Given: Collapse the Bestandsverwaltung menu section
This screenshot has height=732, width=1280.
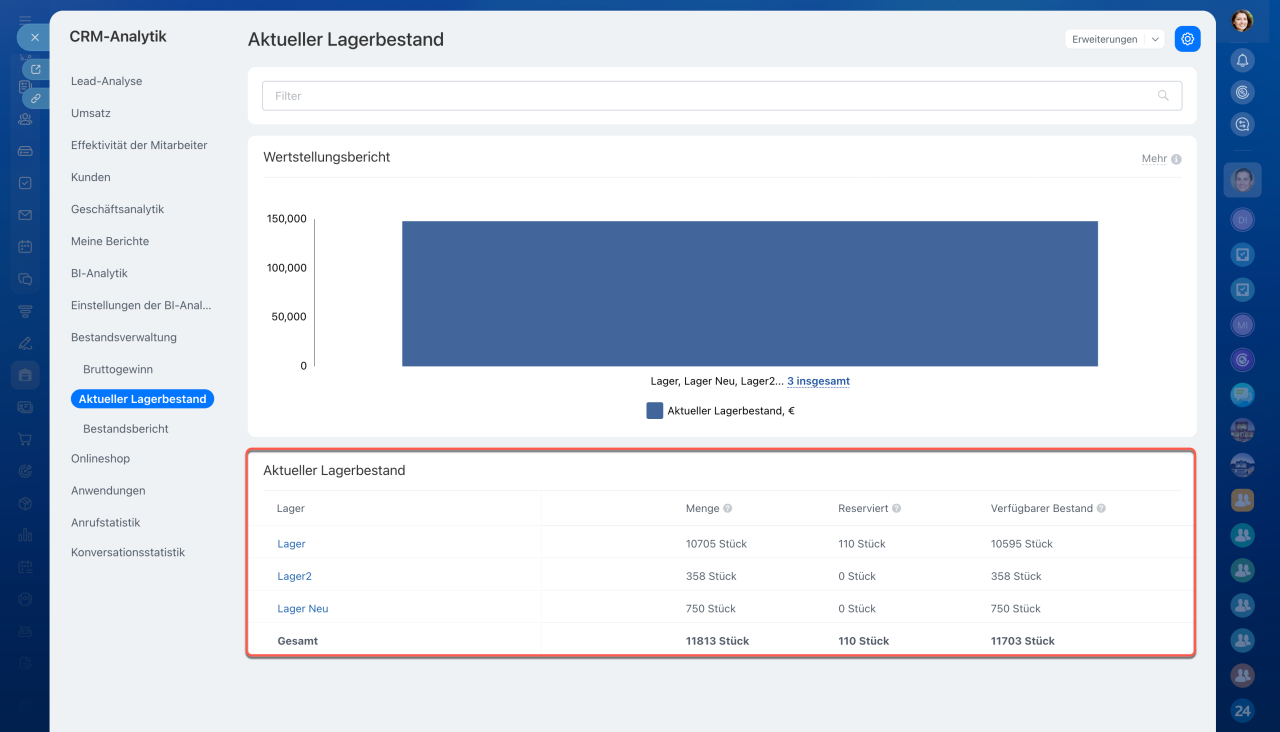Looking at the screenshot, I should pos(123,337).
